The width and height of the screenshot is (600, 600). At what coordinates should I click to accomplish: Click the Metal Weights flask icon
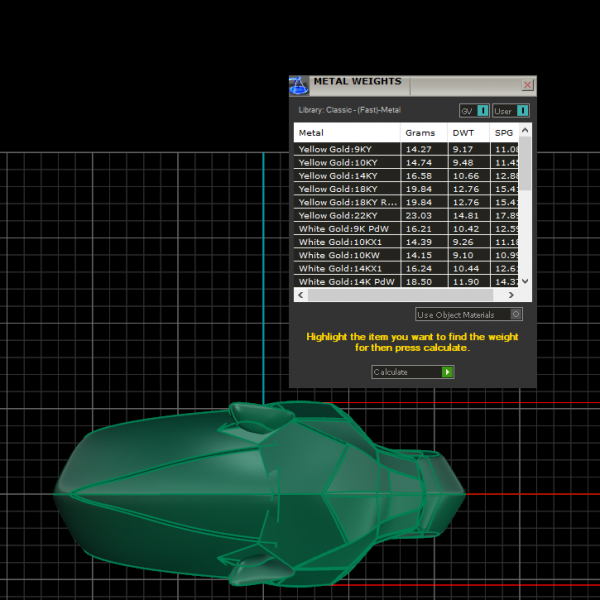298,85
